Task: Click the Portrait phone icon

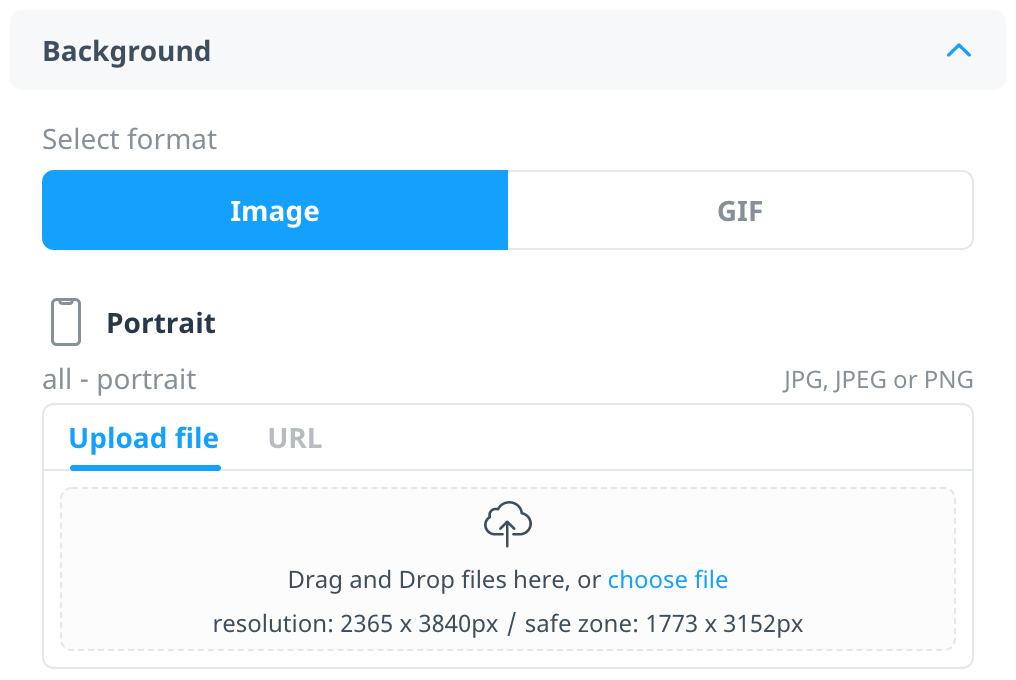Action: 66,322
